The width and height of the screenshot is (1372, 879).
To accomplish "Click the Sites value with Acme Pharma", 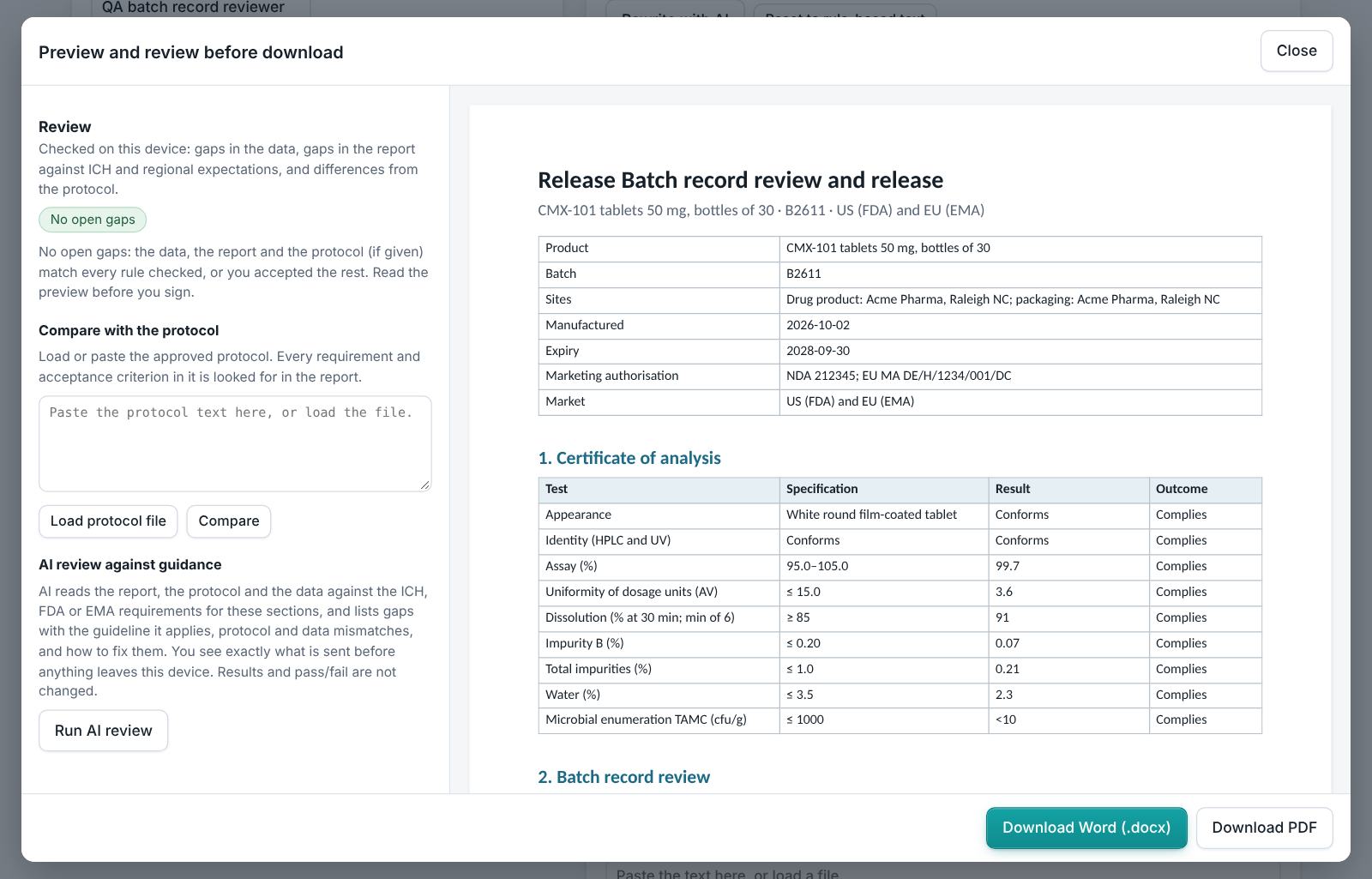I will tap(1002, 299).
